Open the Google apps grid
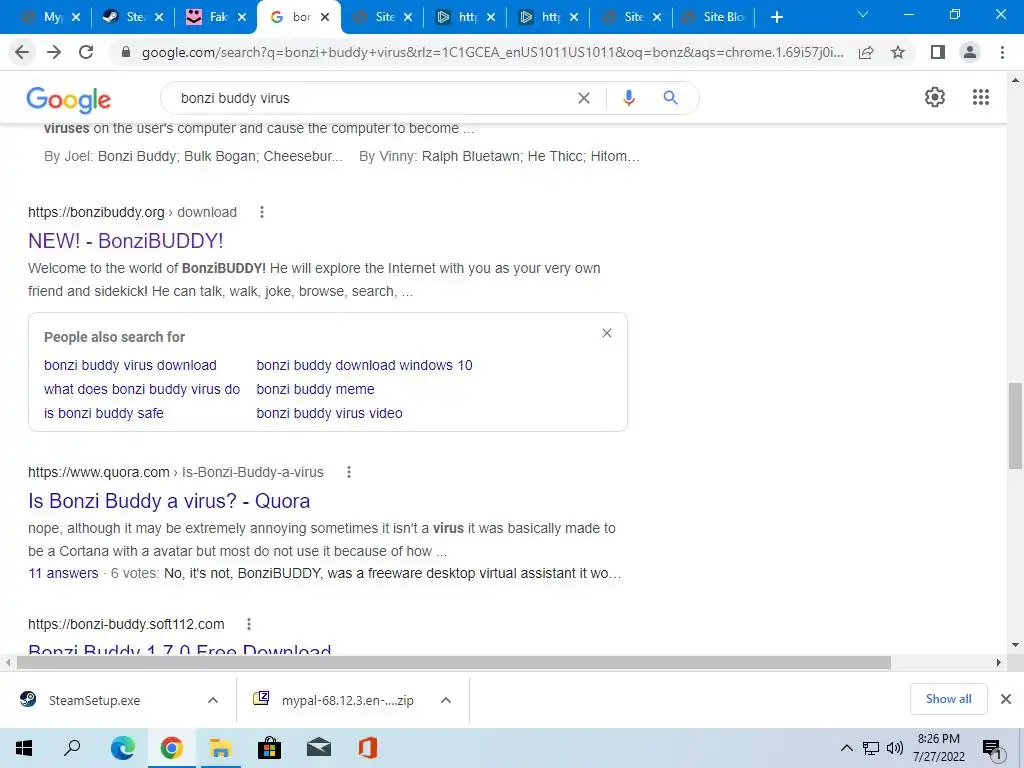 coord(980,97)
